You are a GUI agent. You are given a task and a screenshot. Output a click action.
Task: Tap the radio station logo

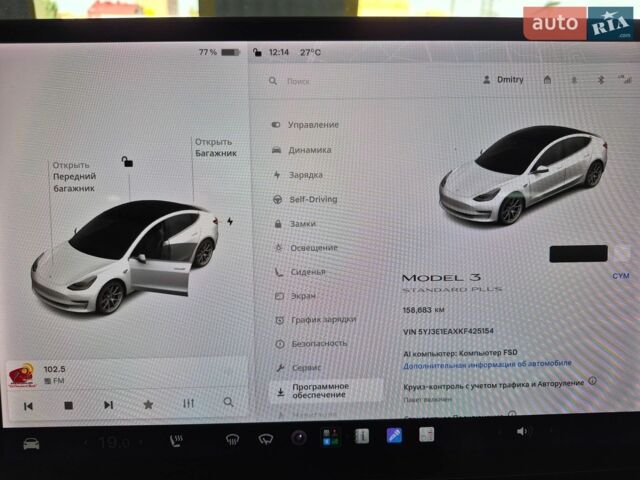point(21,375)
